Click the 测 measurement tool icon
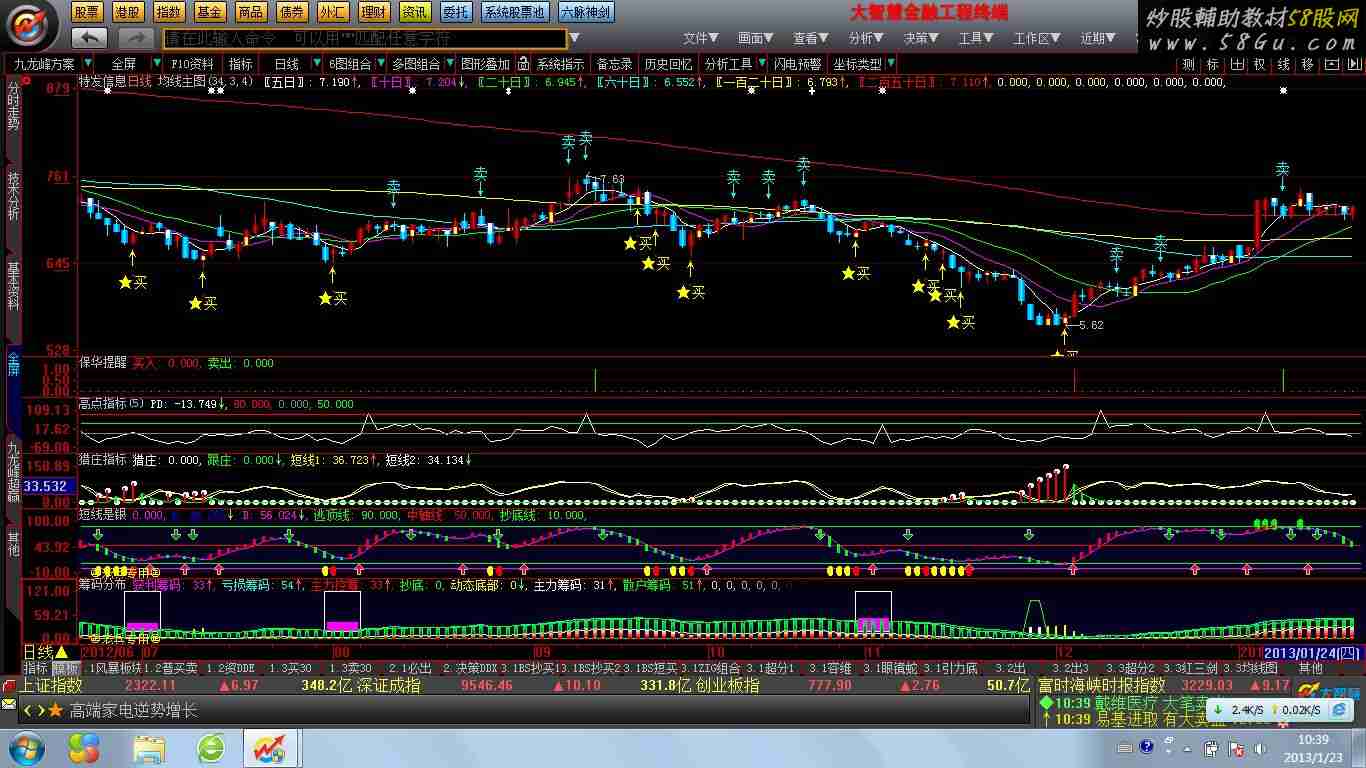The height and width of the screenshot is (768, 1366). point(1188,64)
